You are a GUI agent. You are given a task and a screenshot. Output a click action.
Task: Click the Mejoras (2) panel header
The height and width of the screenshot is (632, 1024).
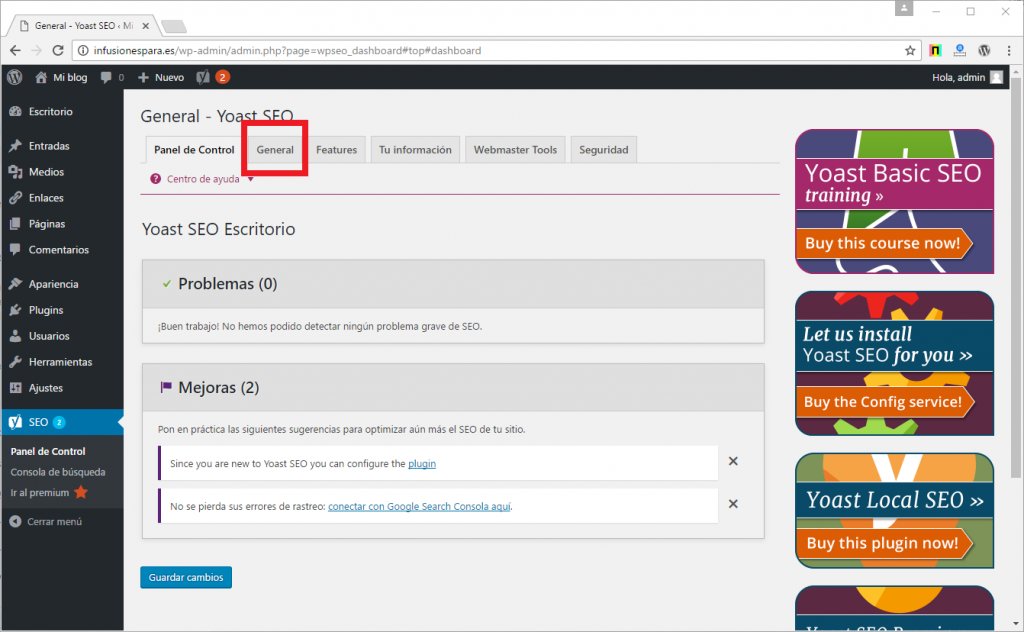pyautogui.click(x=453, y=388)
